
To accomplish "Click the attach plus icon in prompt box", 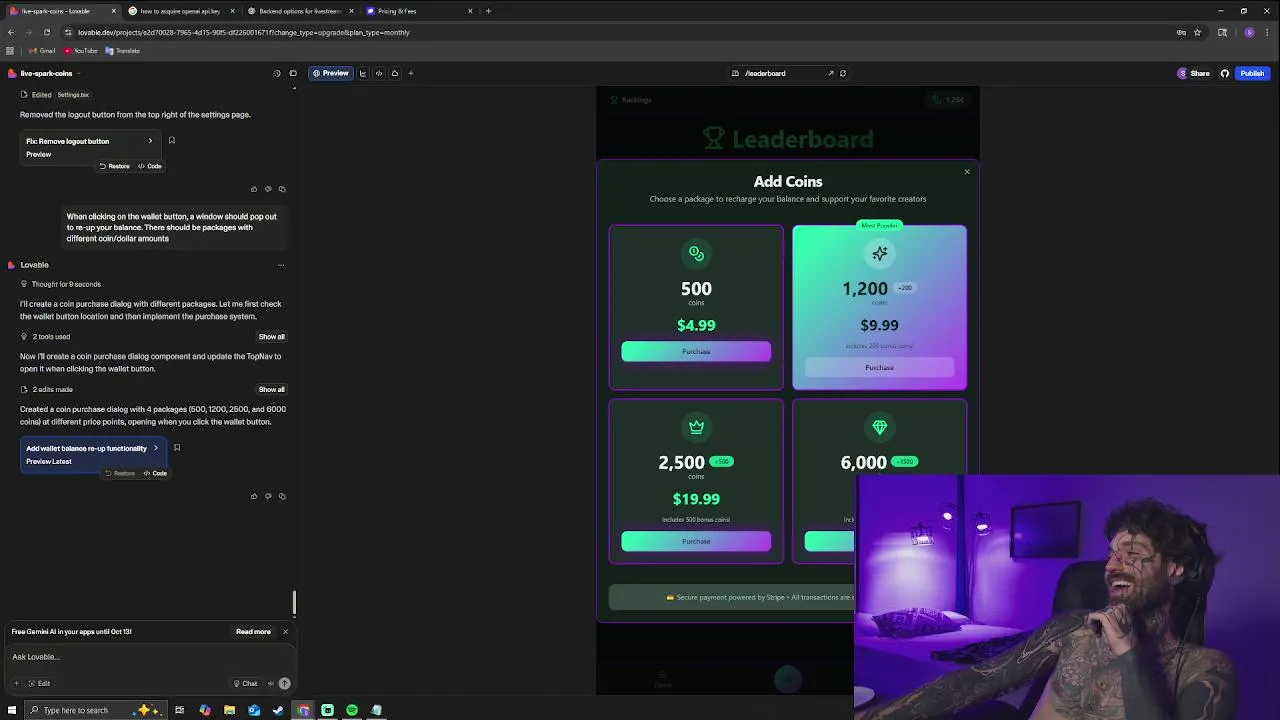I will (x=16, y=683).
